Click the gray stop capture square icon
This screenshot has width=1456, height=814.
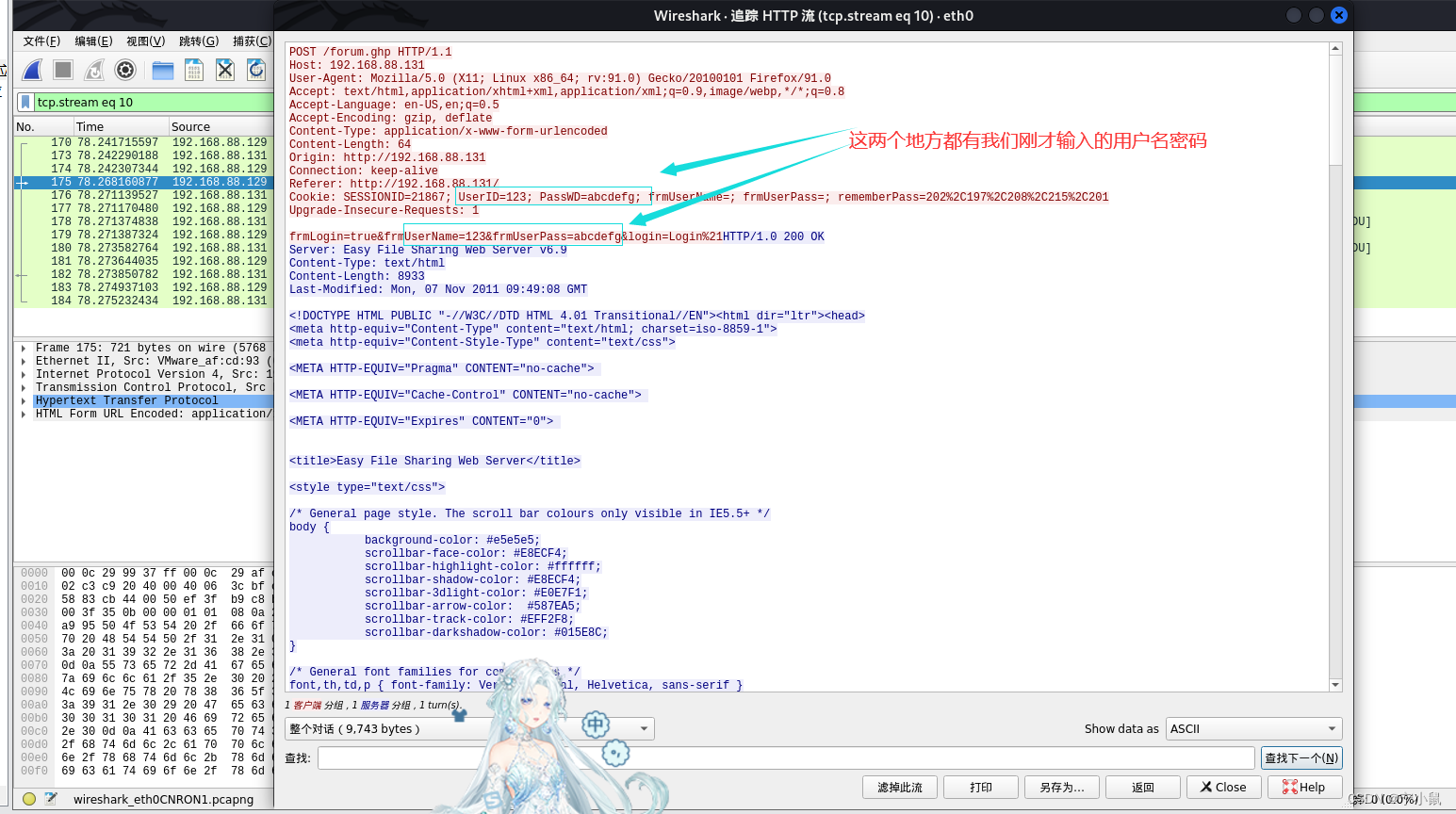63,70
